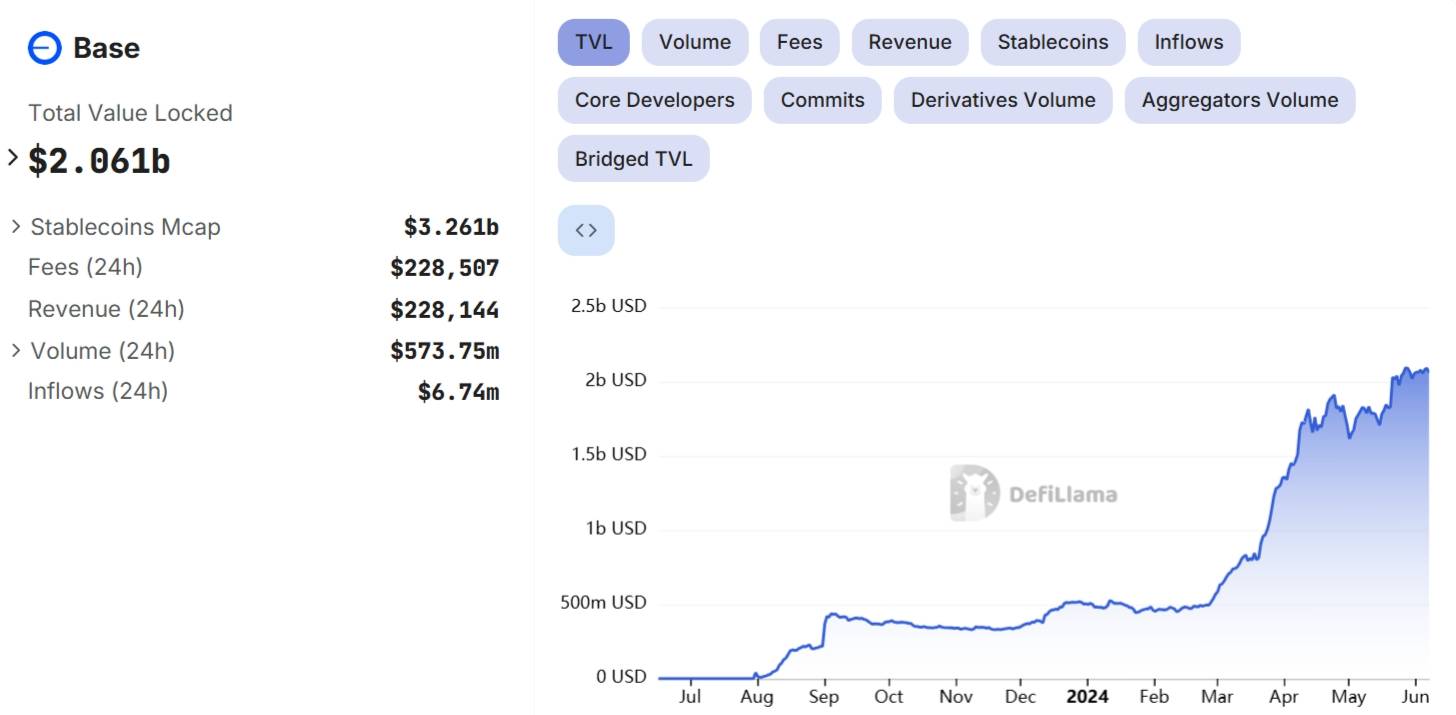Open the embed chart code icon
Viewport: 1456px width, 715px height.
pyautogui.click(x=586, y=230)
